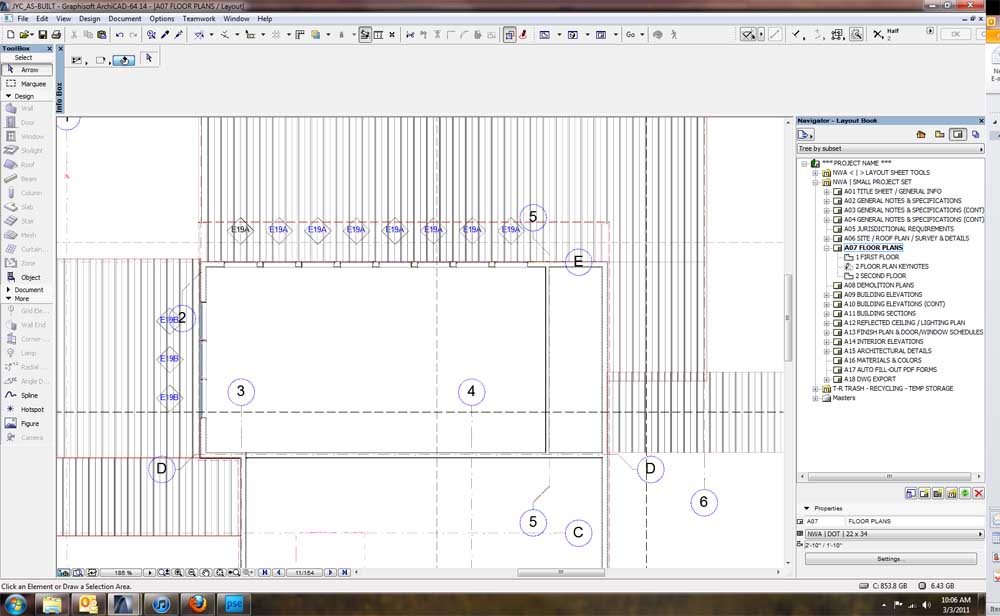
Task: Select the Object tool
Action: pos(27,277)
